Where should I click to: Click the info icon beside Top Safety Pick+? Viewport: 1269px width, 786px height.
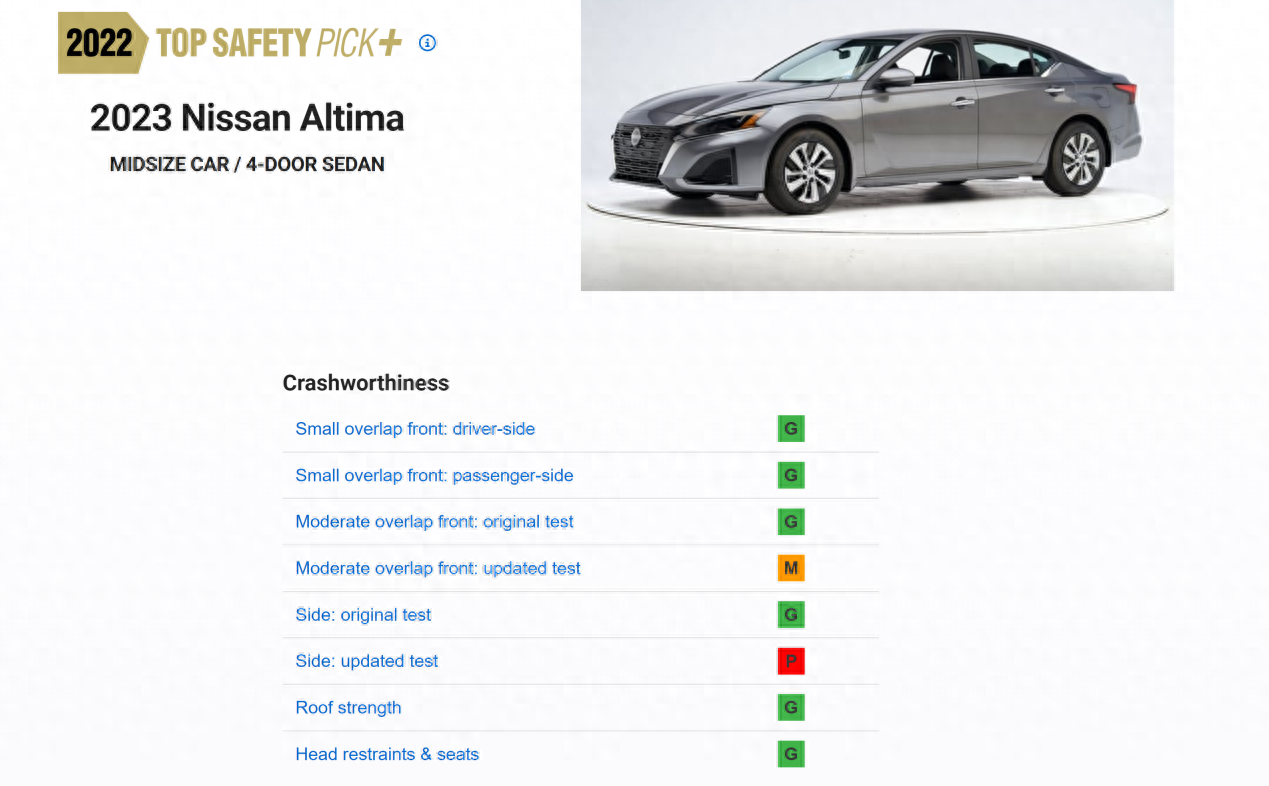[427, 43]
